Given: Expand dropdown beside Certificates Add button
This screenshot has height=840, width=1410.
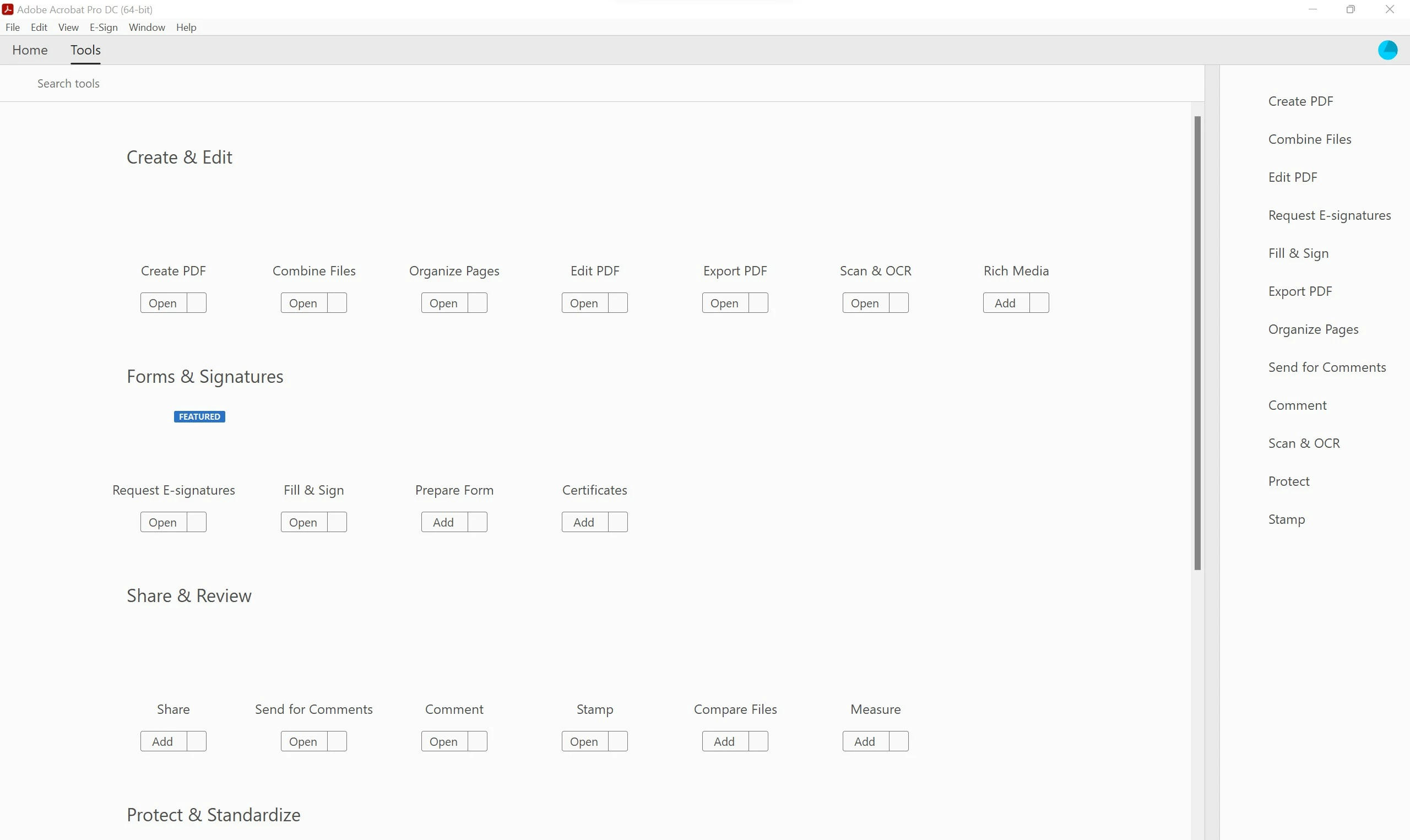Looking at the screenshot, I should (618, 522).
